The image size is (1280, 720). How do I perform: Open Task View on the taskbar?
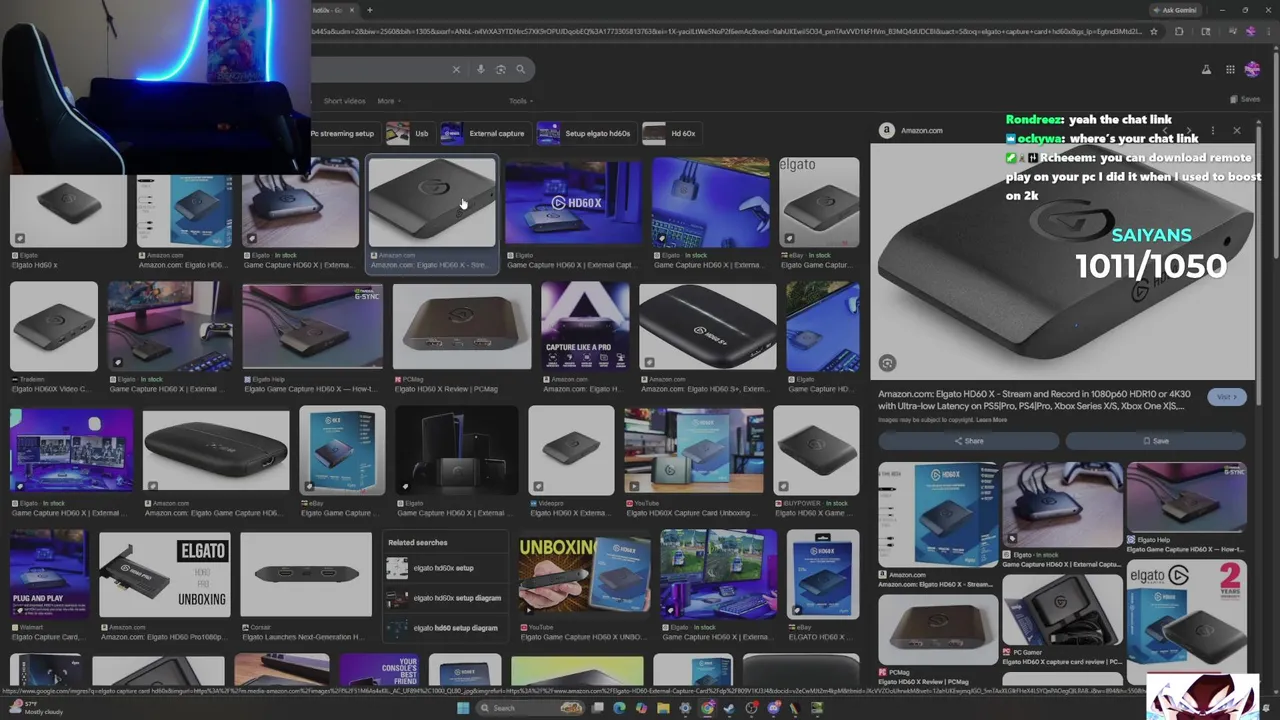click(x=597, y=708)
